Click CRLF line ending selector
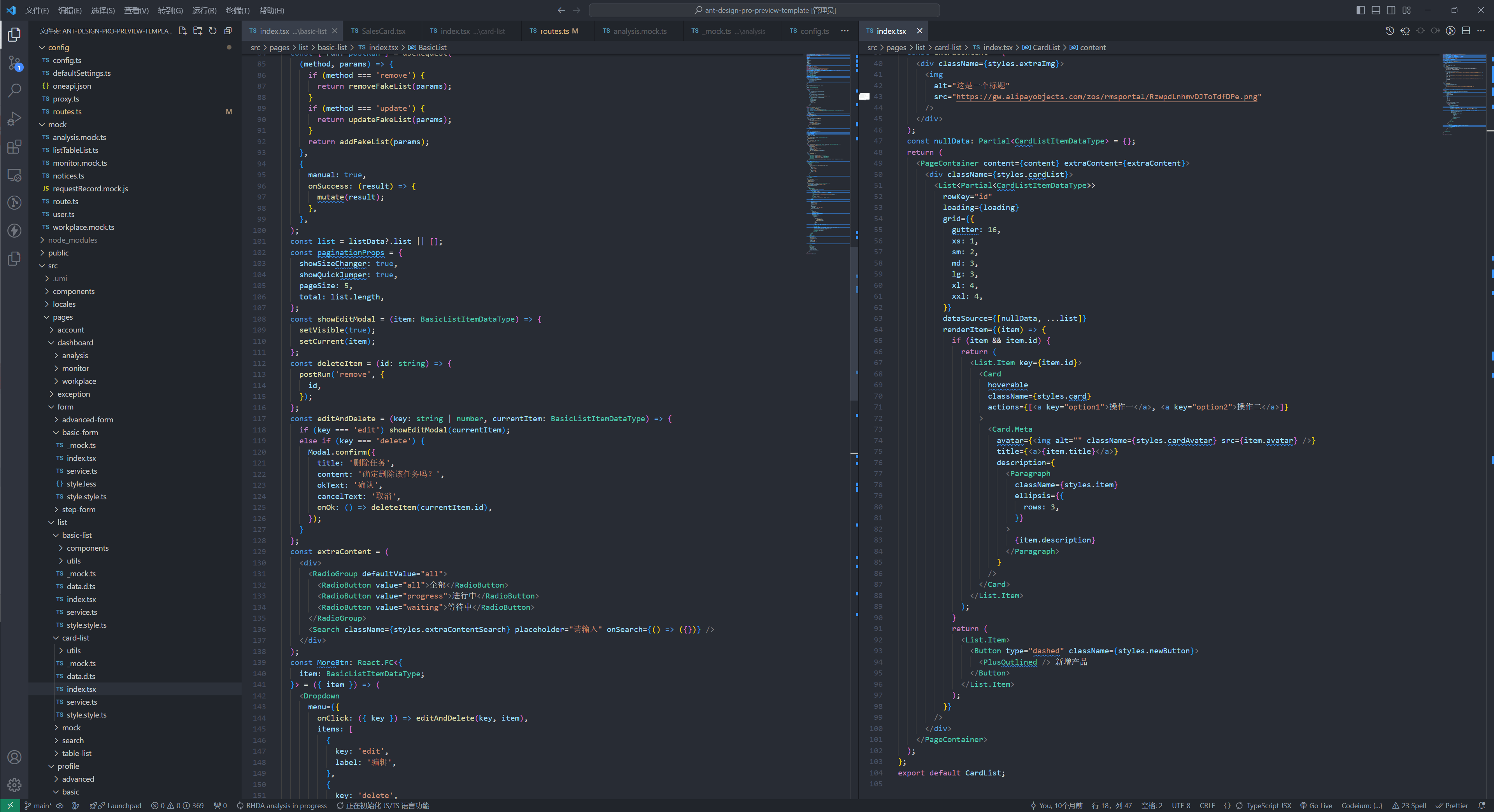The width and height of the screenshot is (1494, 812). [1207, 806]
